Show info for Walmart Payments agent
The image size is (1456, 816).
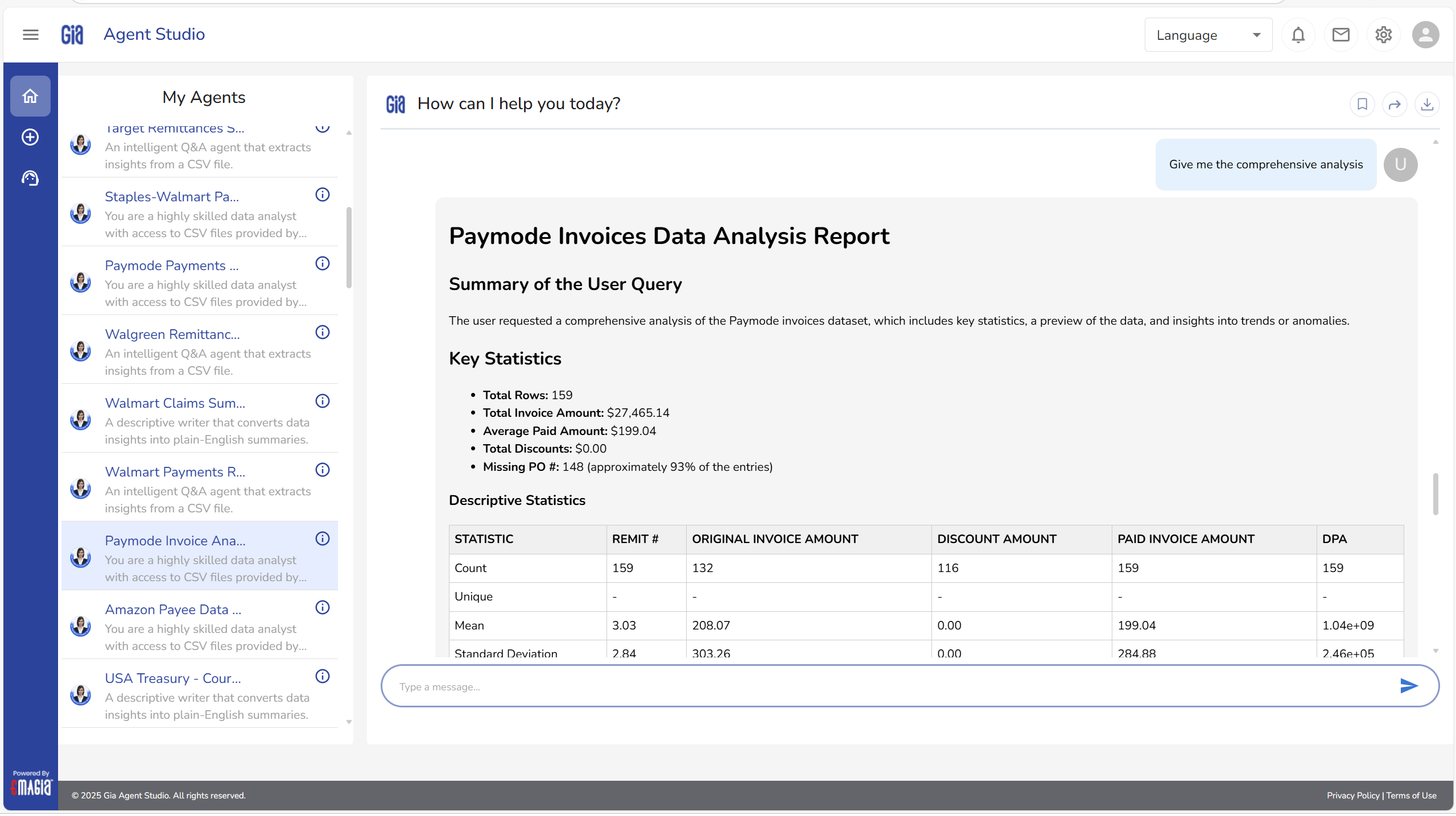pyautogui.click(x=323, y=470)
